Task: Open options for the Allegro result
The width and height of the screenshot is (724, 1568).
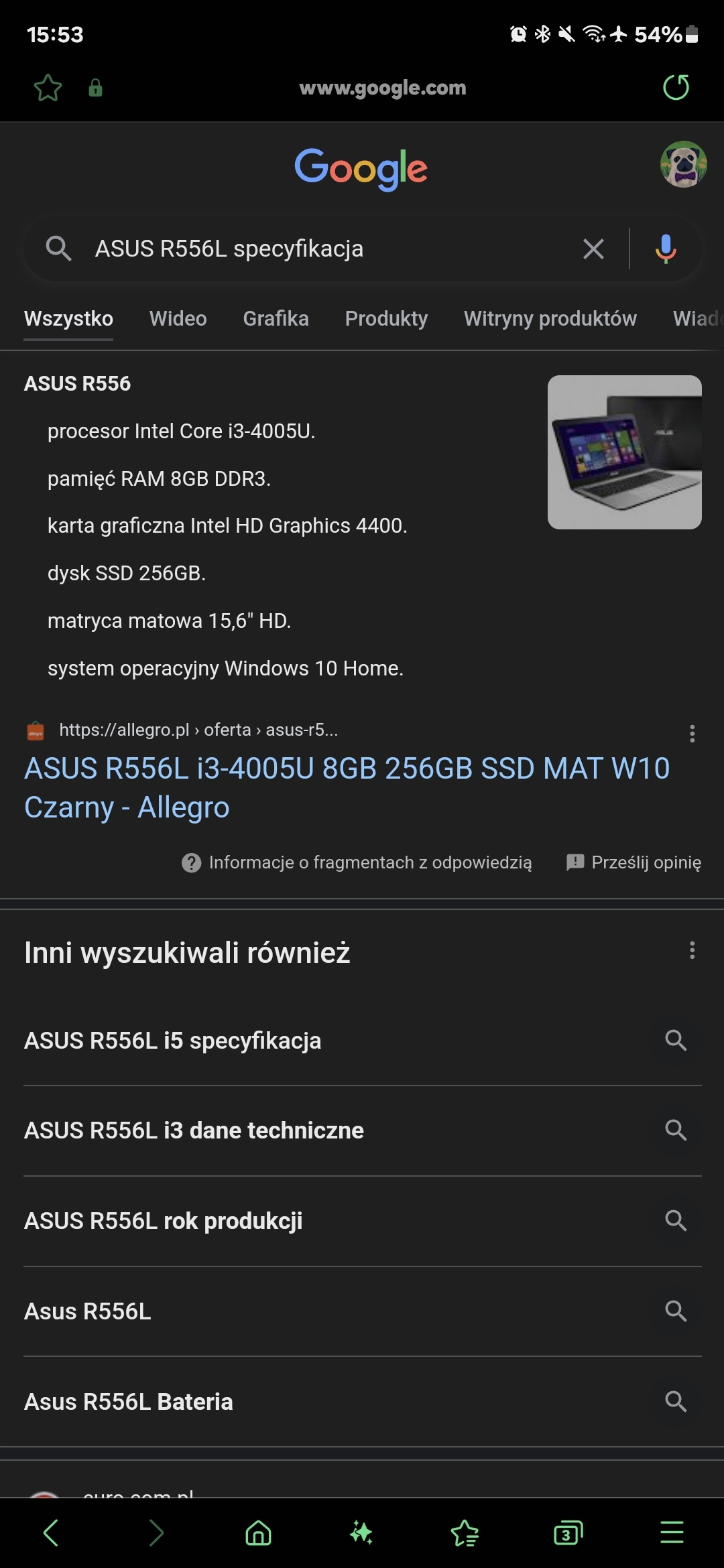Action: [692, 733]
